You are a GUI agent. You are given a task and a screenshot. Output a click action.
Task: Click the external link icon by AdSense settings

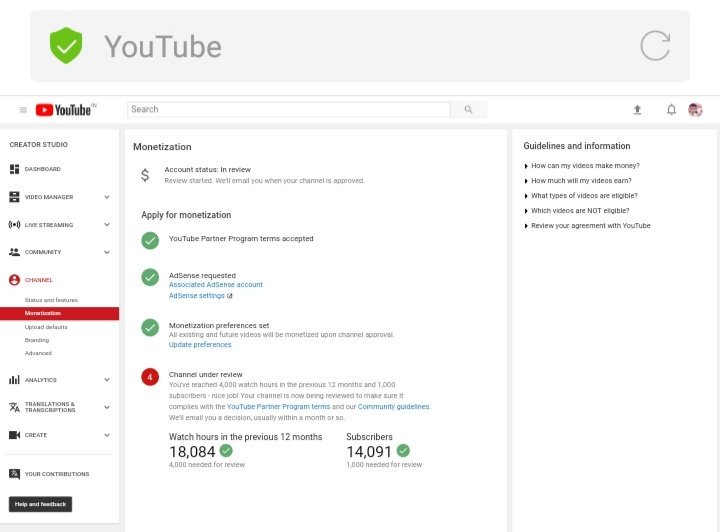[230, 296]
